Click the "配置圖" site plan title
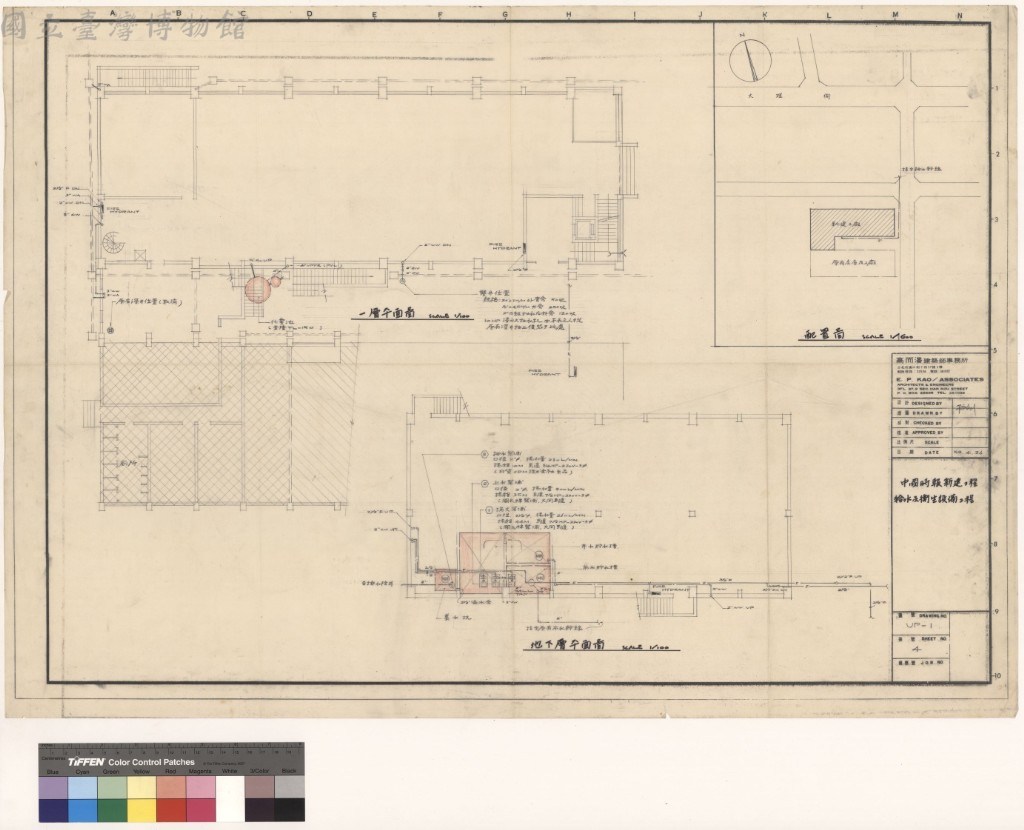 pyautogui.click(x=824, y=334)
